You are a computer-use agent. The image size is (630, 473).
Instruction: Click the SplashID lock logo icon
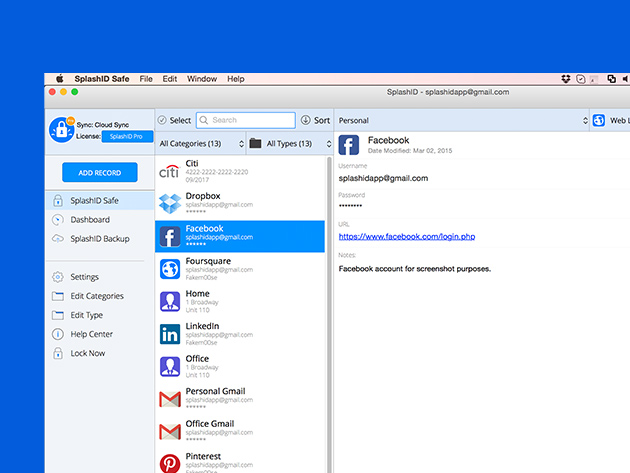coord(61,130)
